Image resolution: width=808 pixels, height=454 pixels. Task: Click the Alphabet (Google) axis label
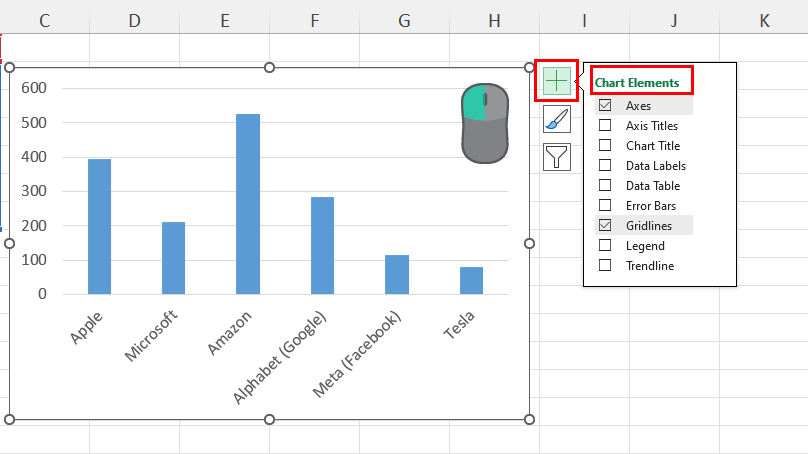pos(279,358)
